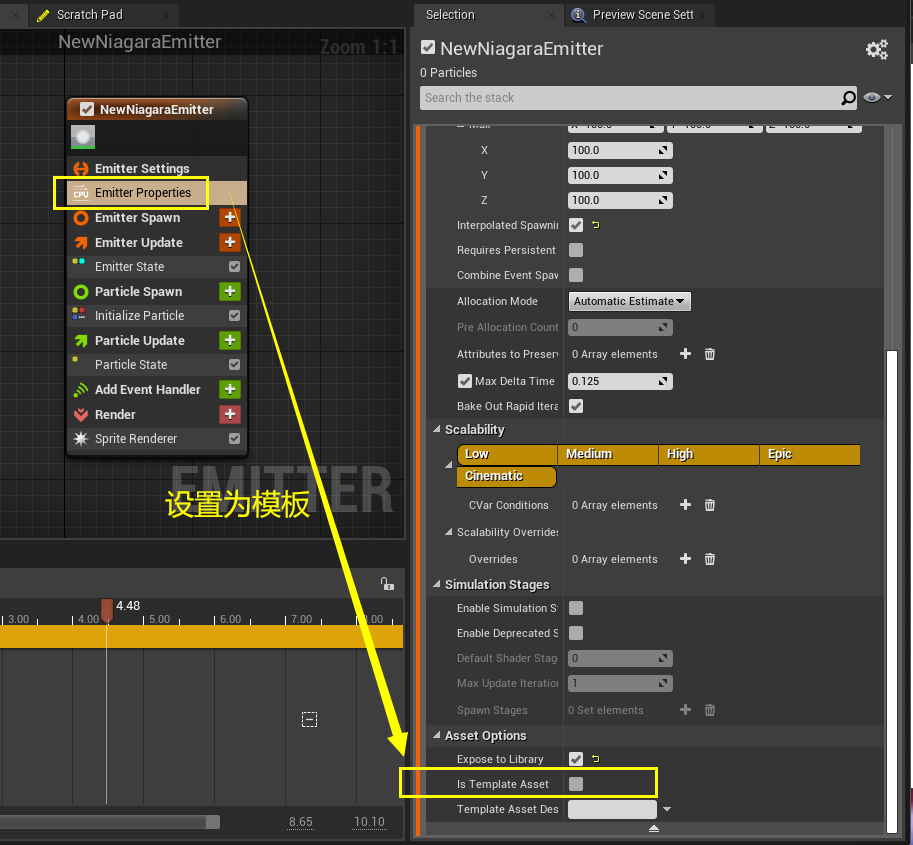The width and height of the screenshot is (913, 845).
Task: Click the horizontal timeline scrollbar
Action: (109, 822)
